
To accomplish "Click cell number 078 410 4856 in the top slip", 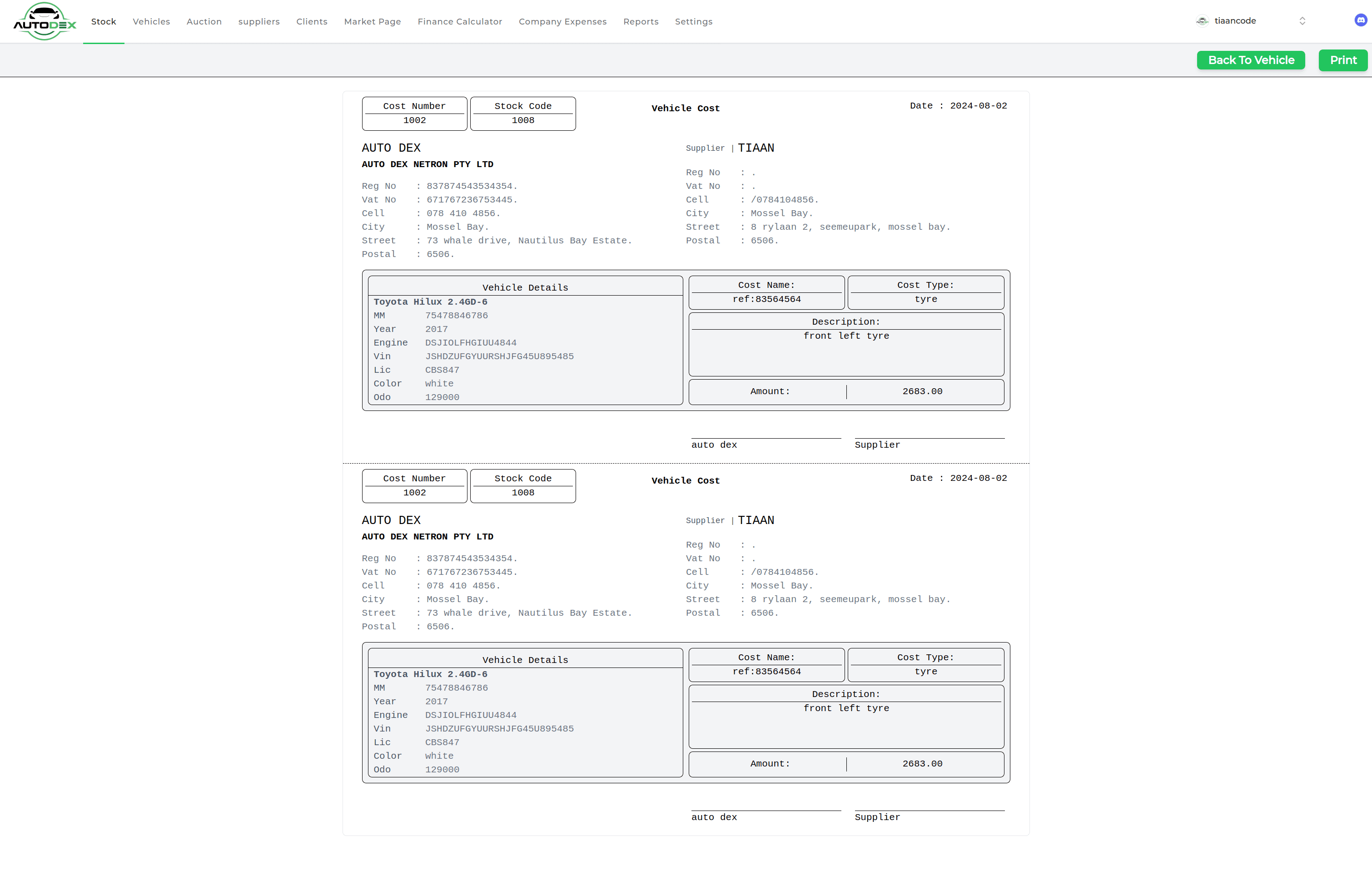I will pos(463,213).
